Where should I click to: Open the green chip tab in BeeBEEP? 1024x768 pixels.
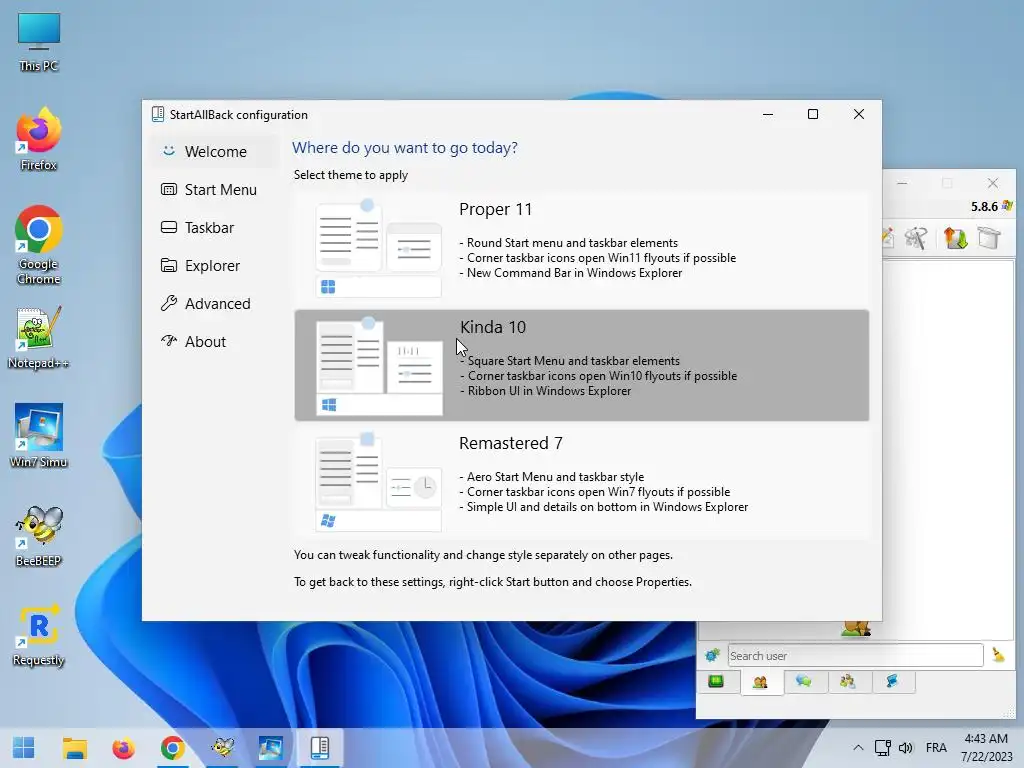[x=716, y=682]
